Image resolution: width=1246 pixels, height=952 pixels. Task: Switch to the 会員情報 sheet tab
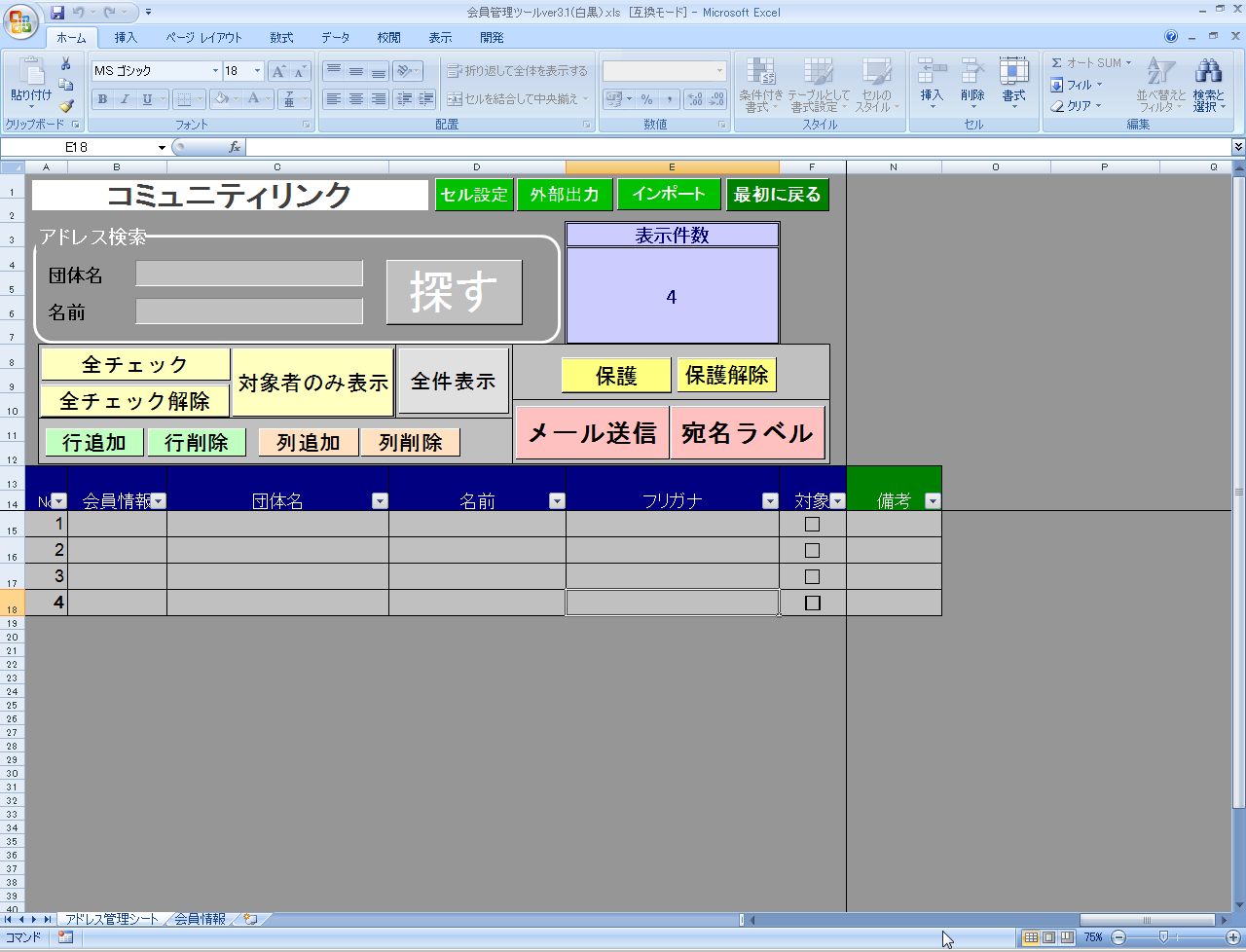coord(200,919)
